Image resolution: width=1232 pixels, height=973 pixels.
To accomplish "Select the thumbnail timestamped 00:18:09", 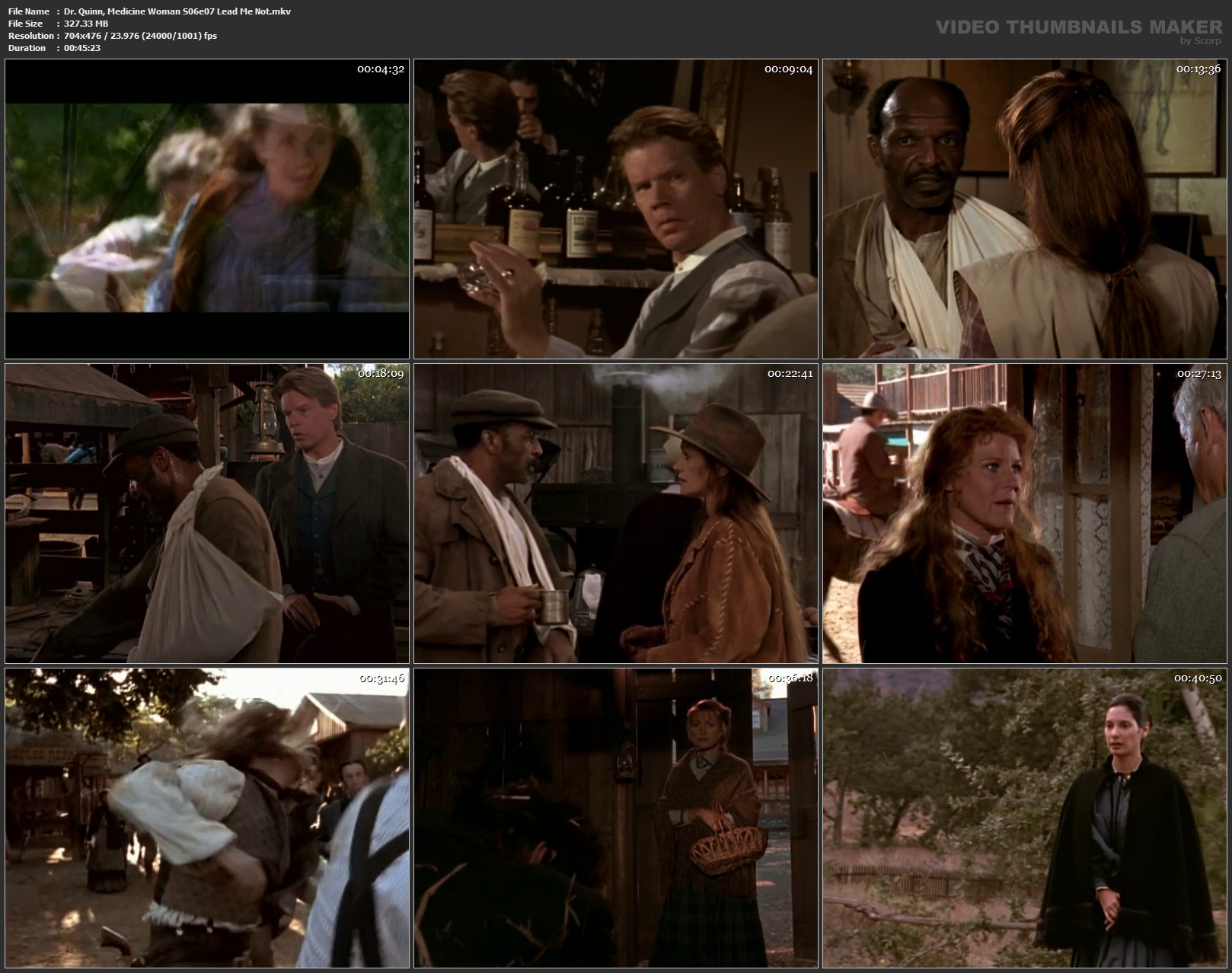I will click(207, 513).
